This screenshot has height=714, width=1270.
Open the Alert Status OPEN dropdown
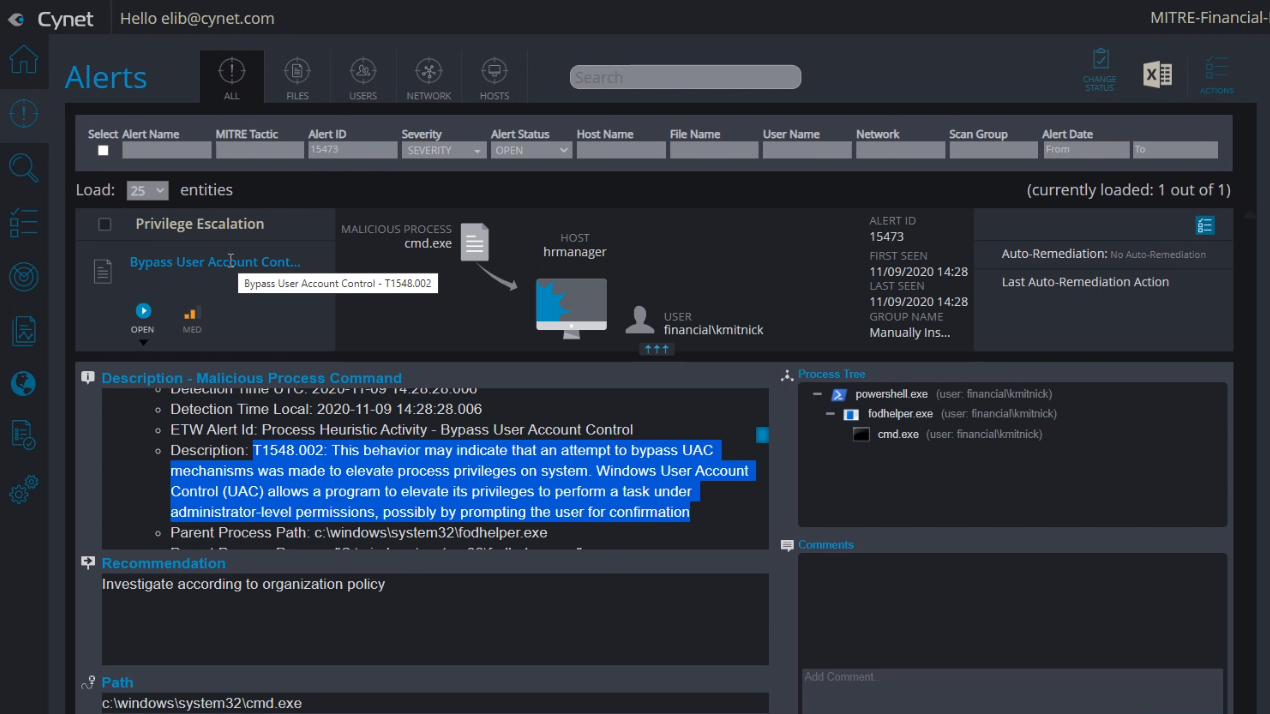click(531, 150)
